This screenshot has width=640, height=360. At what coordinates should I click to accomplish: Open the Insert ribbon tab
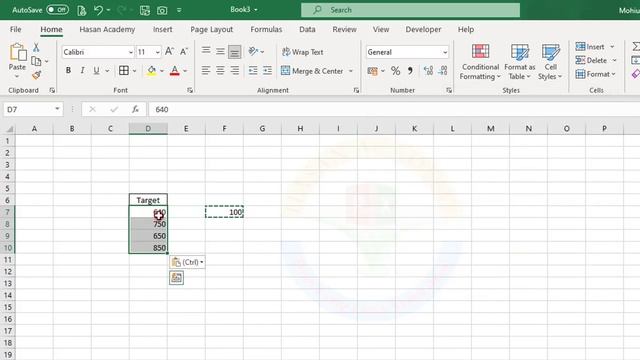[x=162, y=29]
